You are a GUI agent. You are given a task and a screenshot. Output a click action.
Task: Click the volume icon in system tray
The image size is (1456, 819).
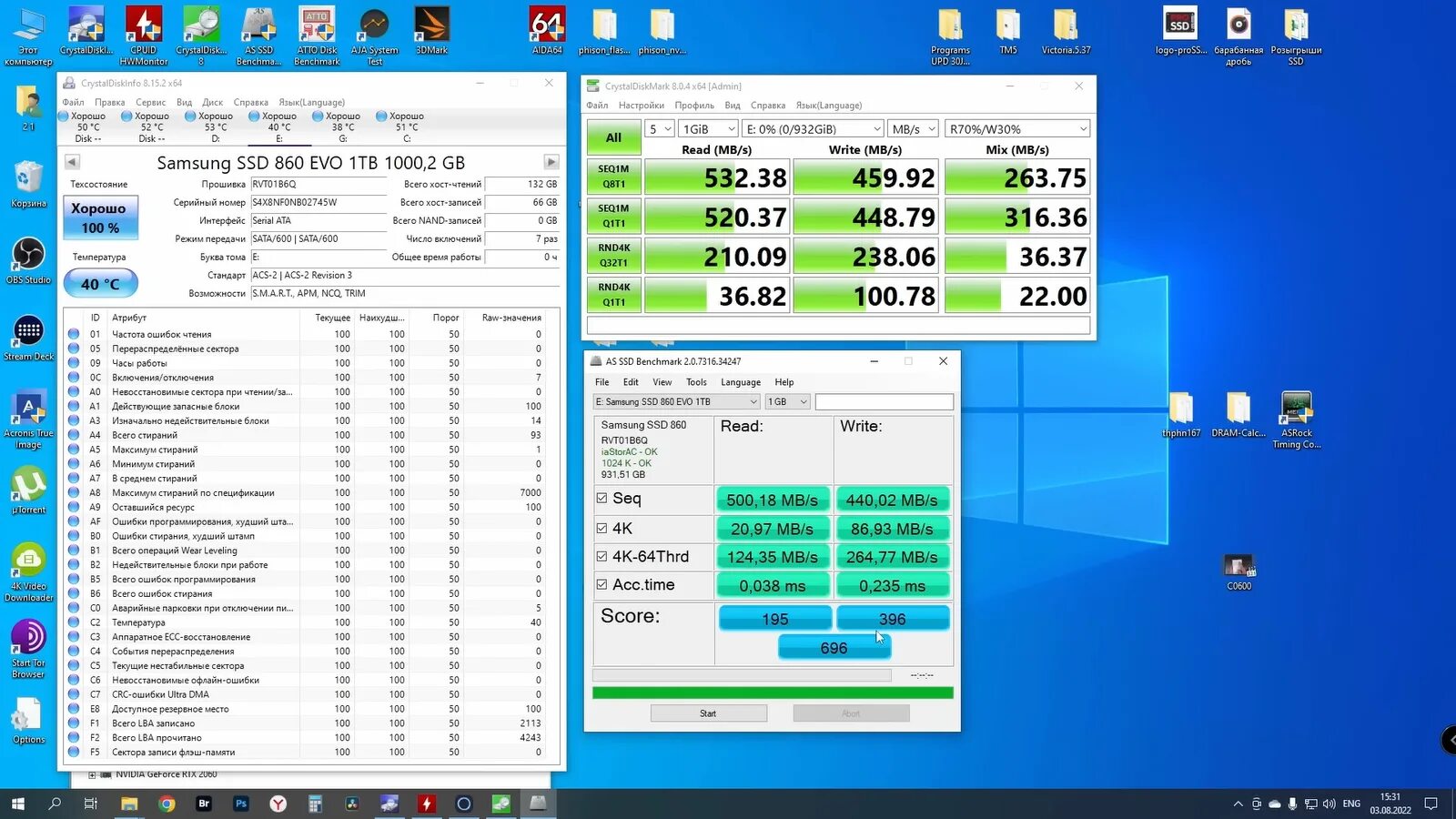coord(1330,804)
